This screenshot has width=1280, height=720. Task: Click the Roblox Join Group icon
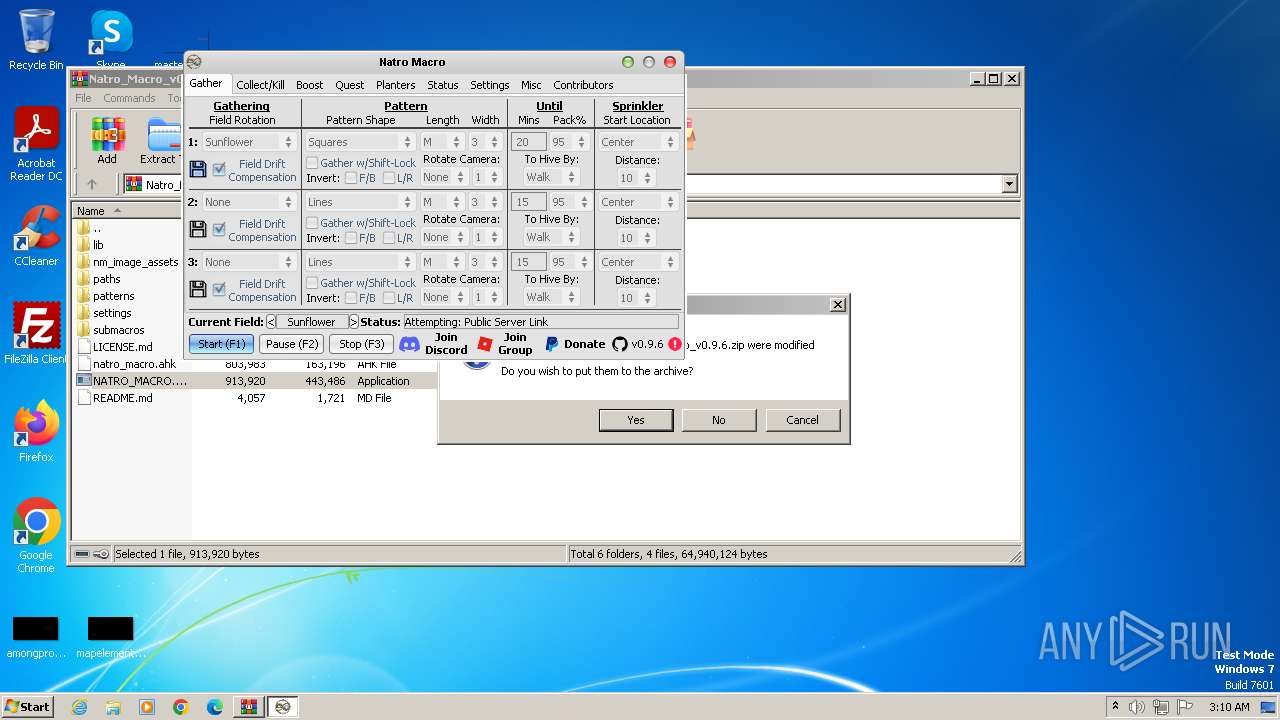pos(485,344)
